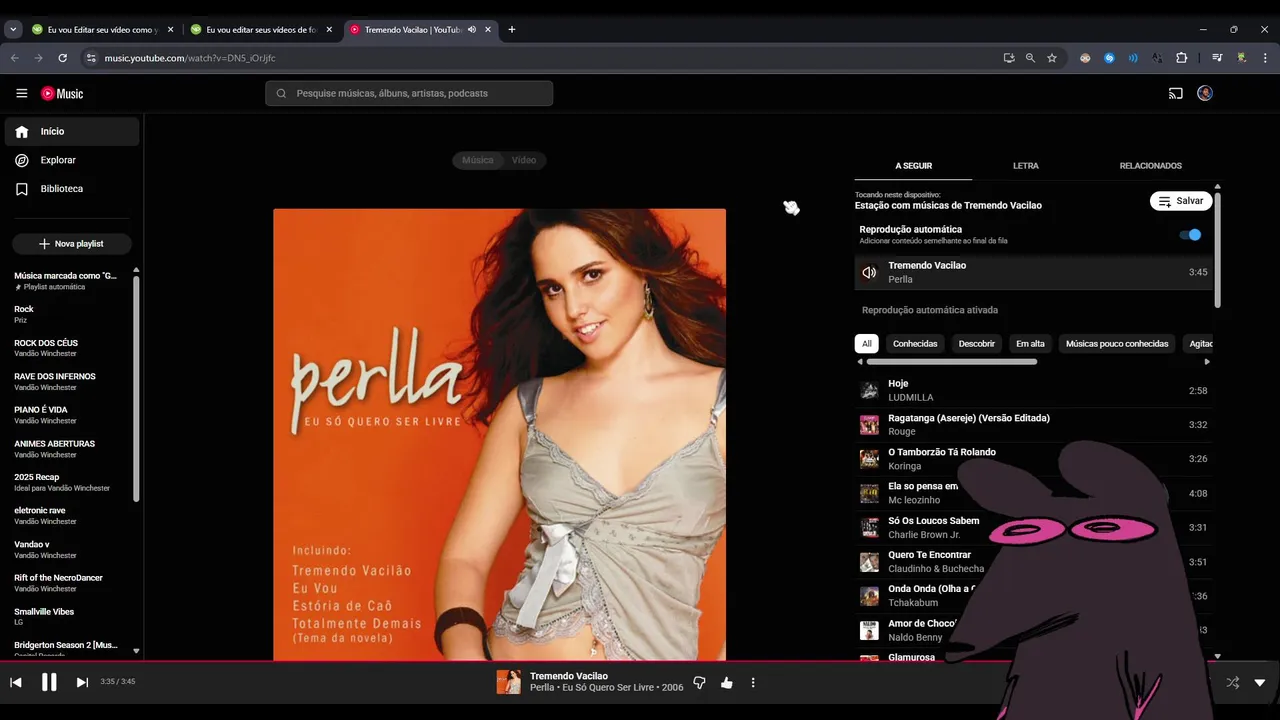Image resolution: width=1280 pixels, height=720 pixels.
Task: Open the hamburger guide menu
Action: tap(22, 93)
